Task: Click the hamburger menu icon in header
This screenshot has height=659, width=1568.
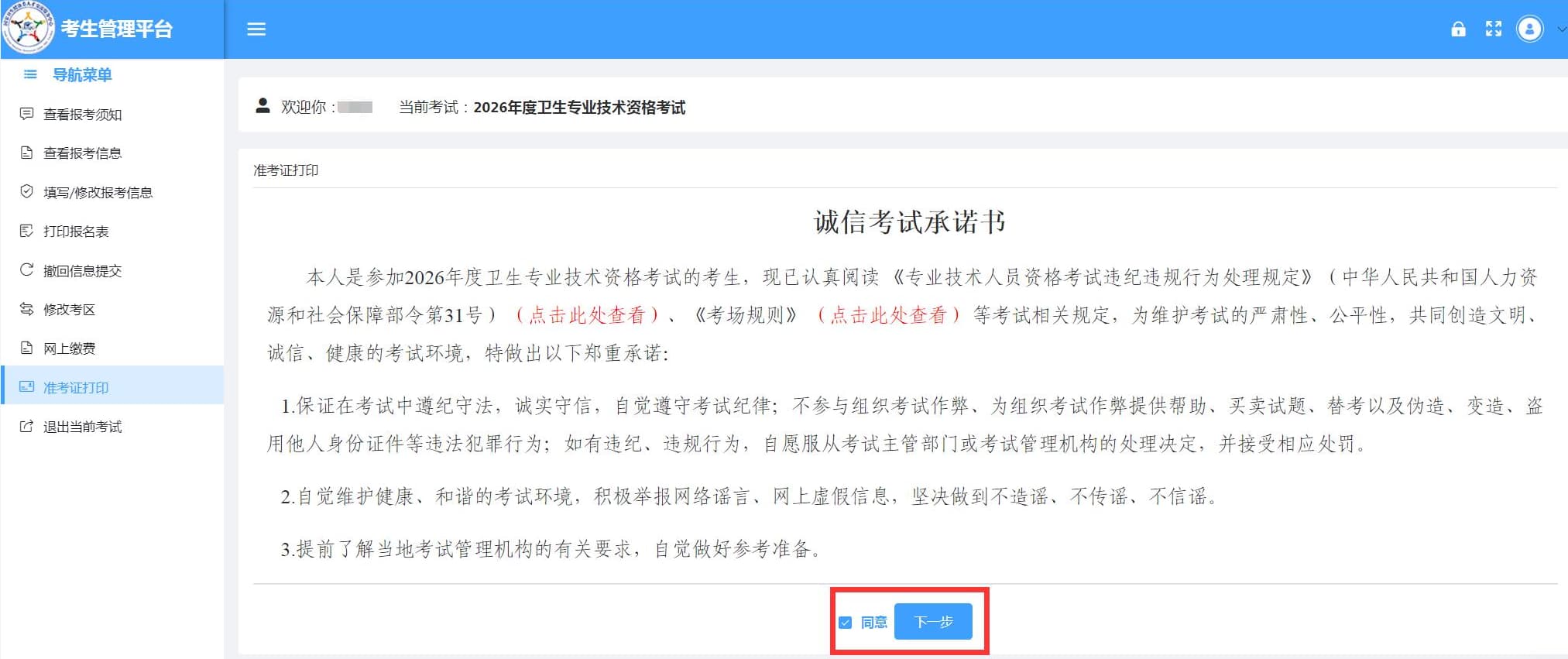Action: click(256, 29)
